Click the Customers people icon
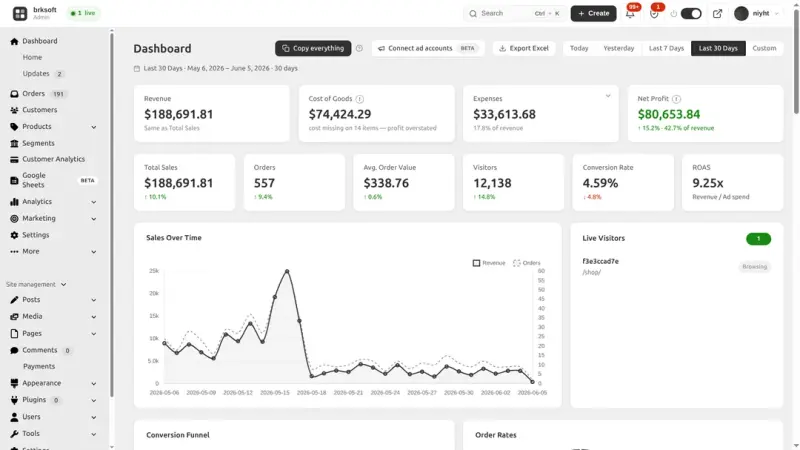 [14, 110]
